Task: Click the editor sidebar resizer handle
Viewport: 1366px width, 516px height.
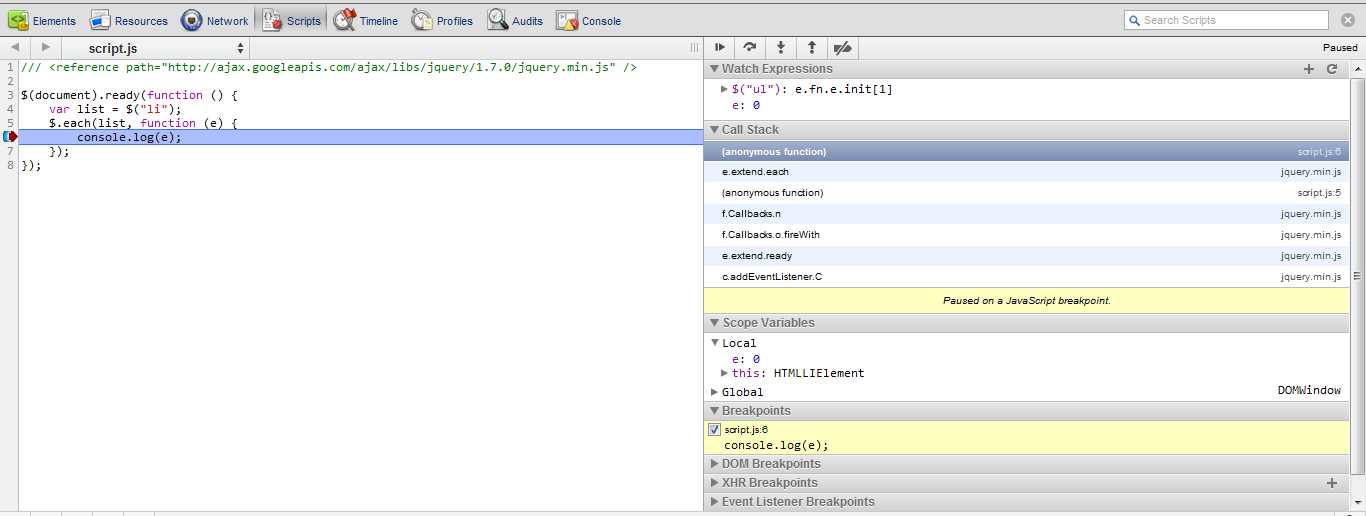Action: [x=694, y=48]
